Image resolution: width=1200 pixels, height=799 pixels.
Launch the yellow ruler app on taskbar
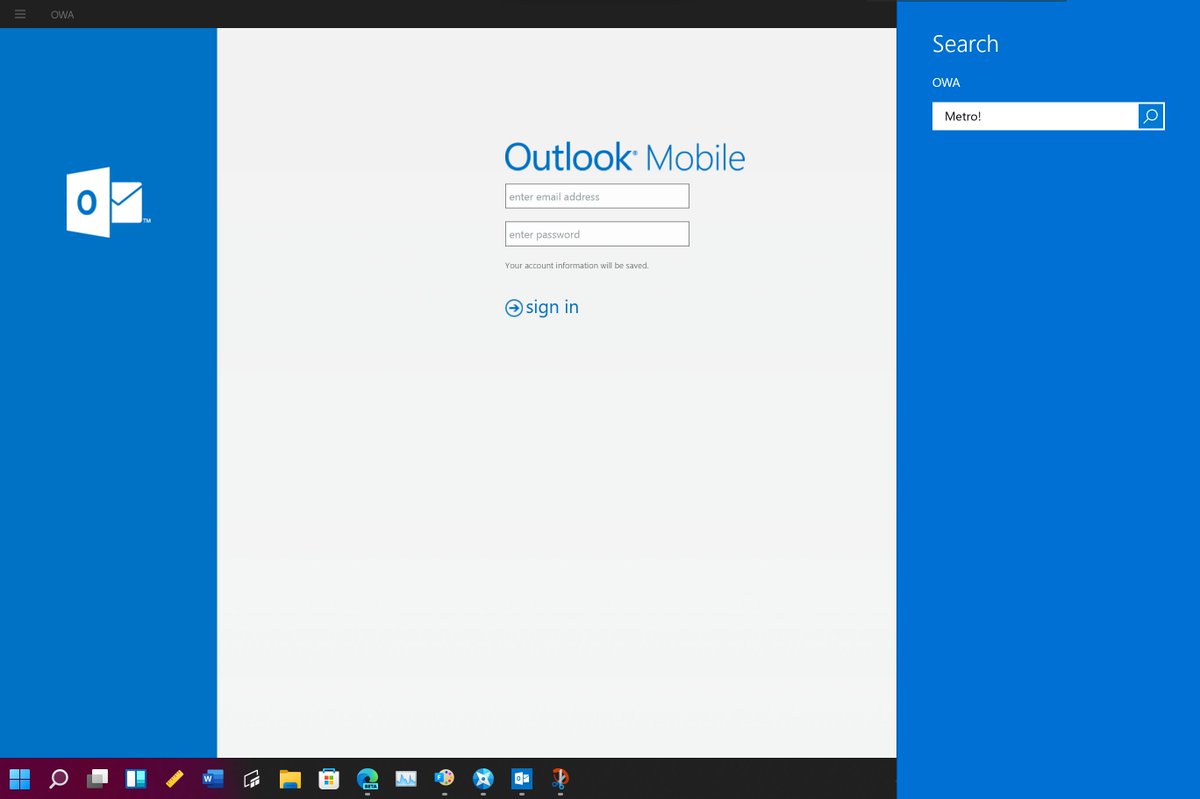[x=174, y=778]
